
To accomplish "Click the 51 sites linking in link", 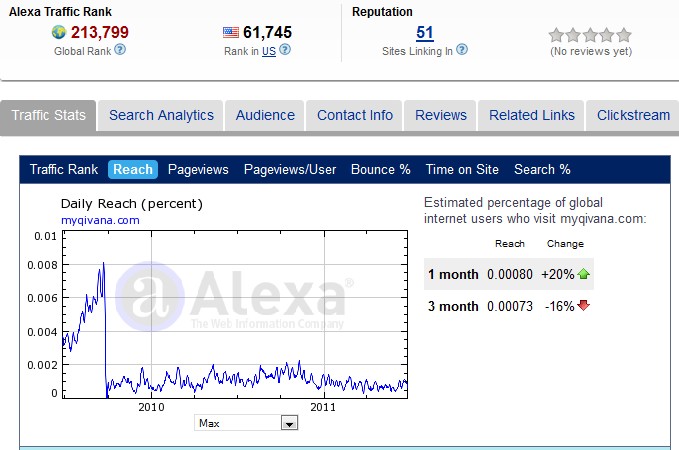I will click(x=424, y=33).
